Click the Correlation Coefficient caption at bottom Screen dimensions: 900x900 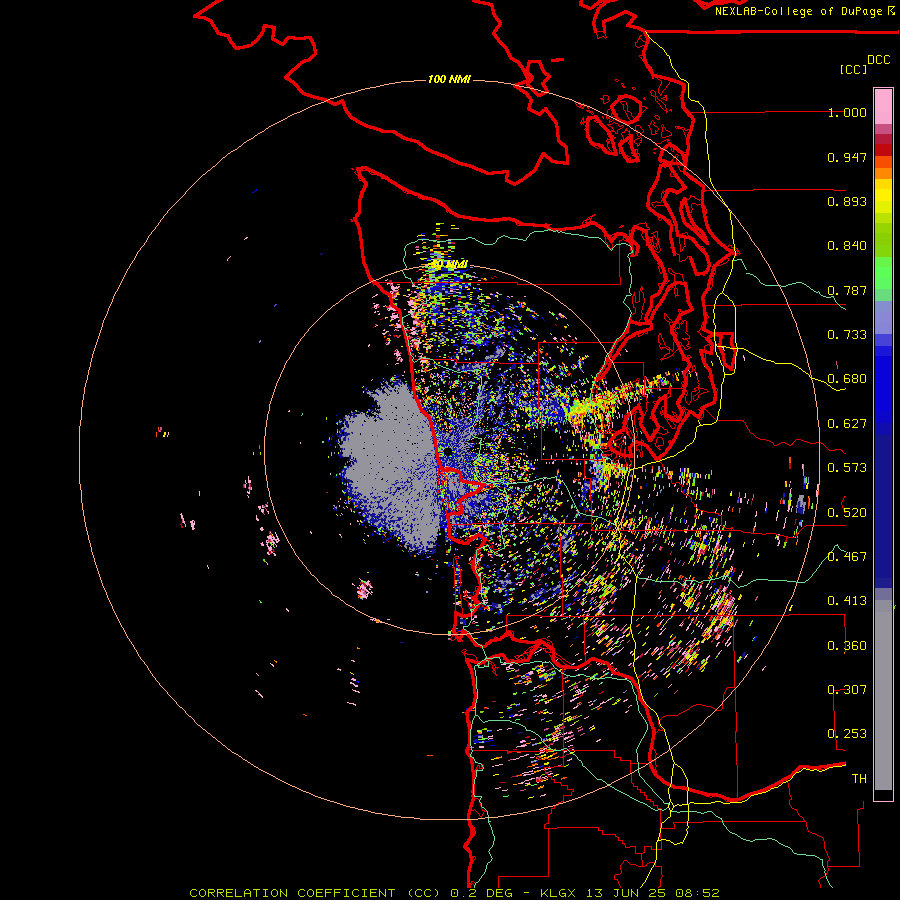[x=454, y=893]
